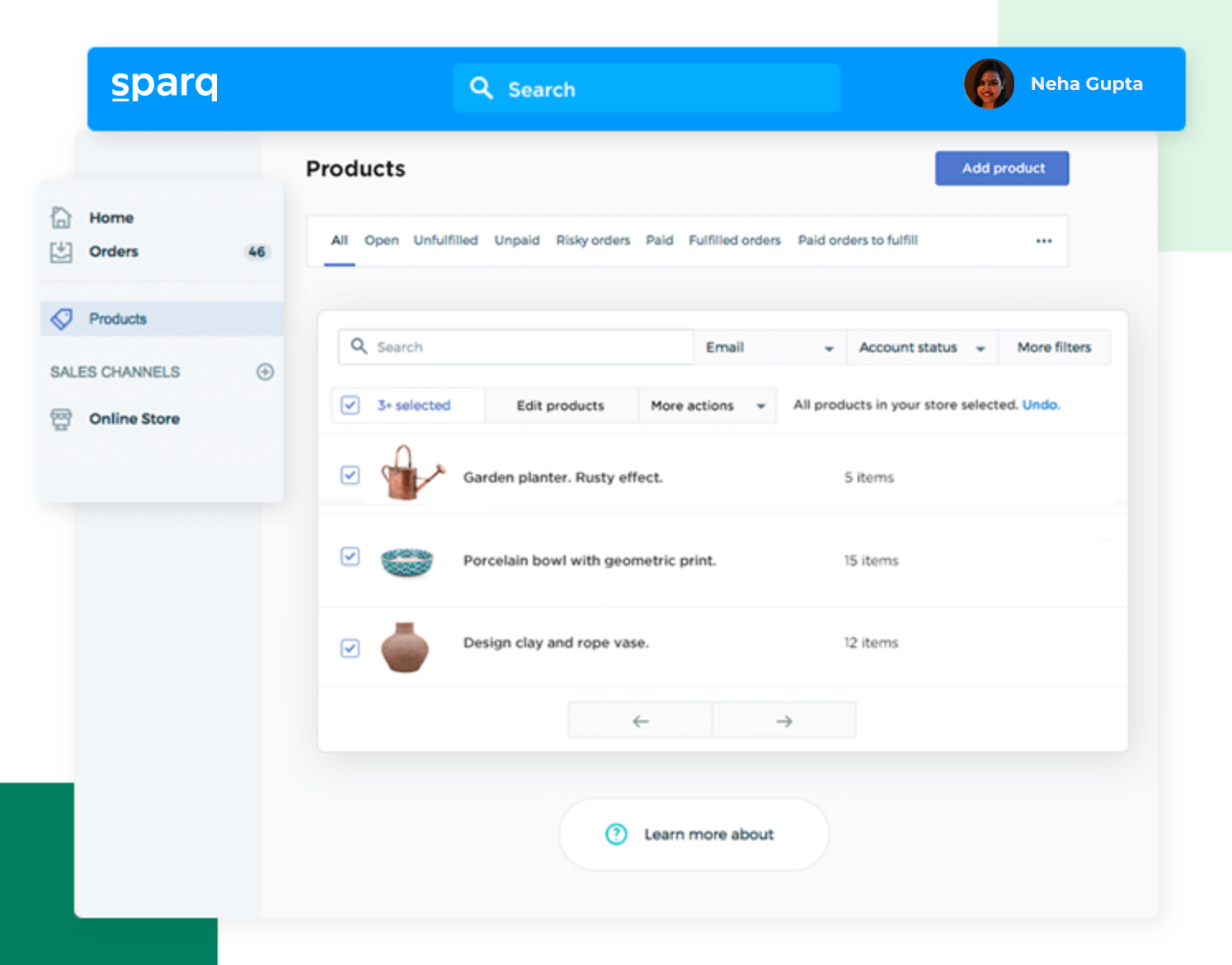Add a sales channel with plus control

[x=265, y=372]
